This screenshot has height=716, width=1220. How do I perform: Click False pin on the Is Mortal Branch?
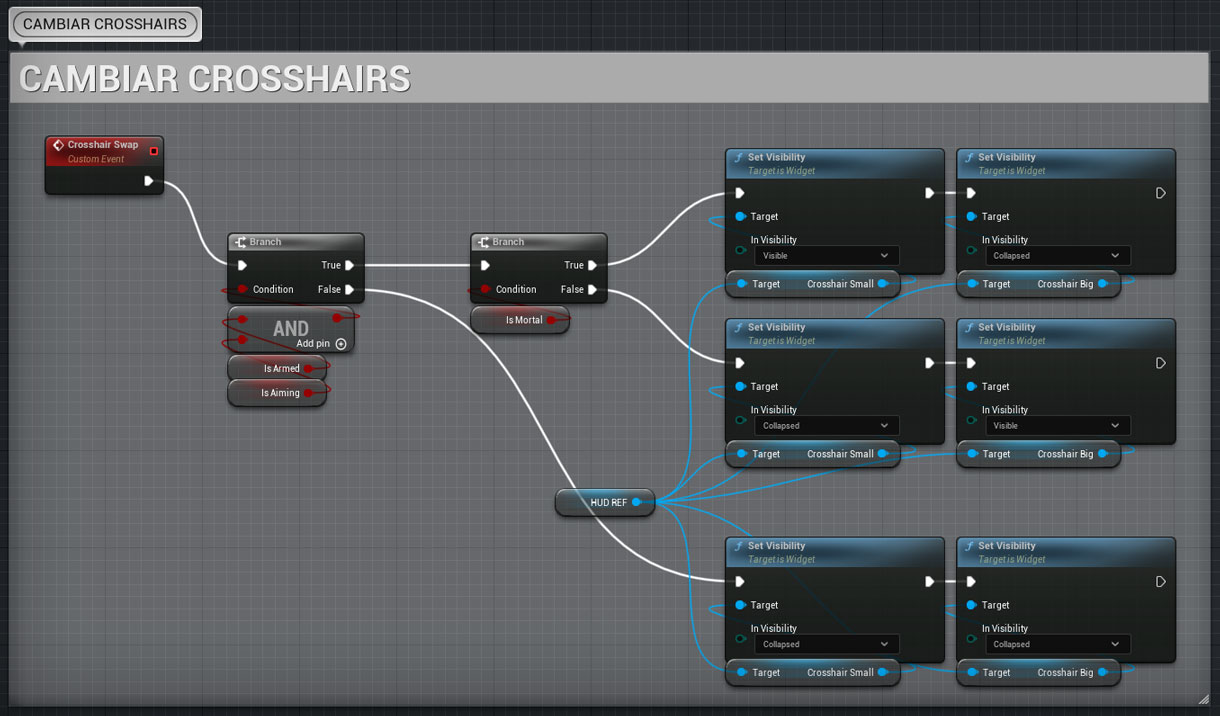point(592,289)
